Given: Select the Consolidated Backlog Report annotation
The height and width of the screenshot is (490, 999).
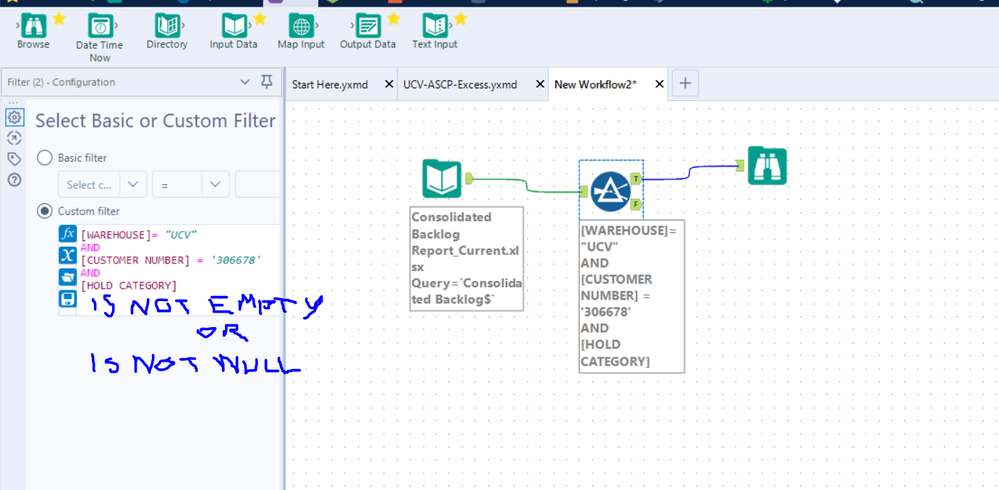Looking at the screenshot, I should click(466, 258).
